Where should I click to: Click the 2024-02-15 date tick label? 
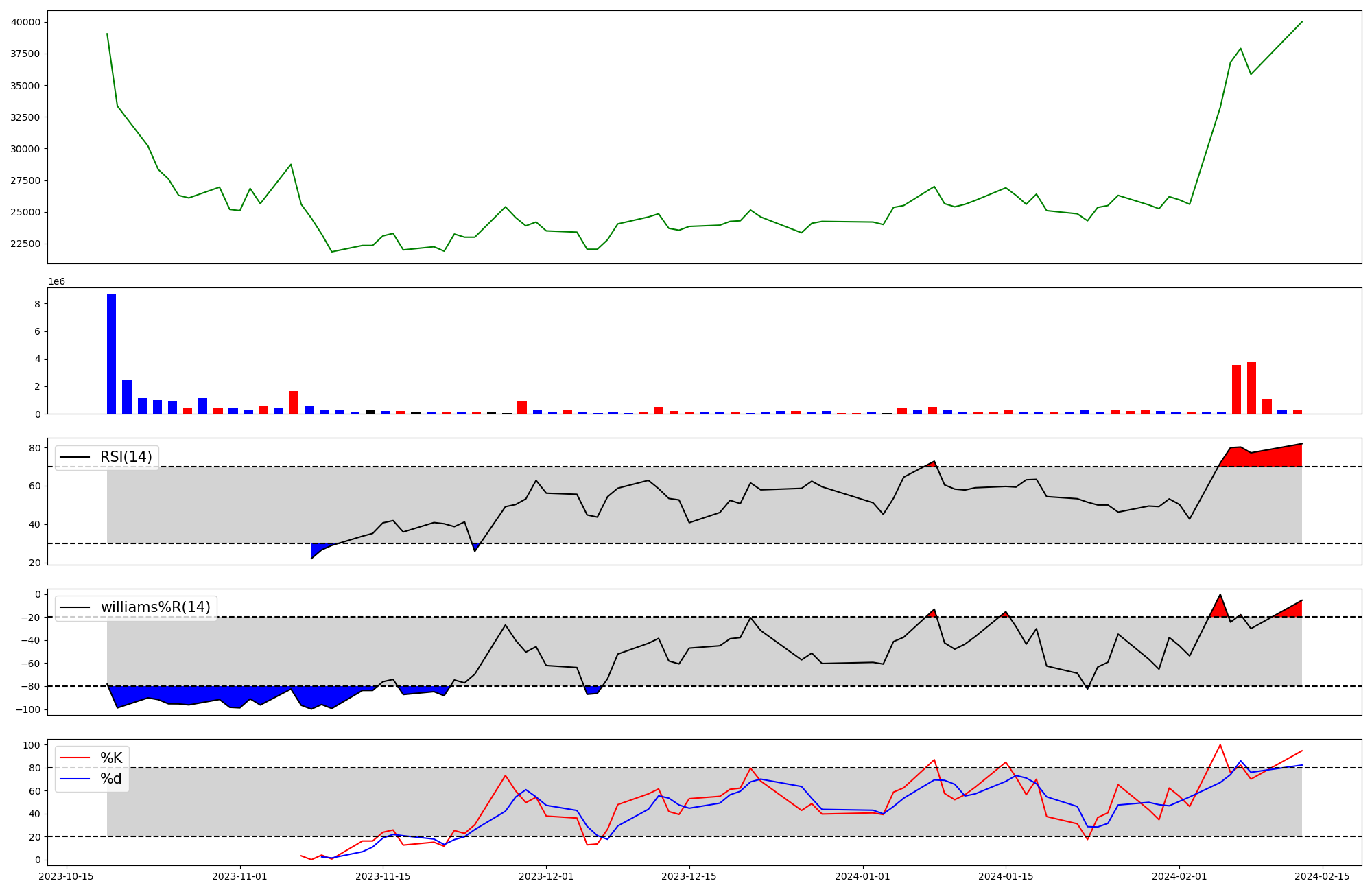point(1322,876)
